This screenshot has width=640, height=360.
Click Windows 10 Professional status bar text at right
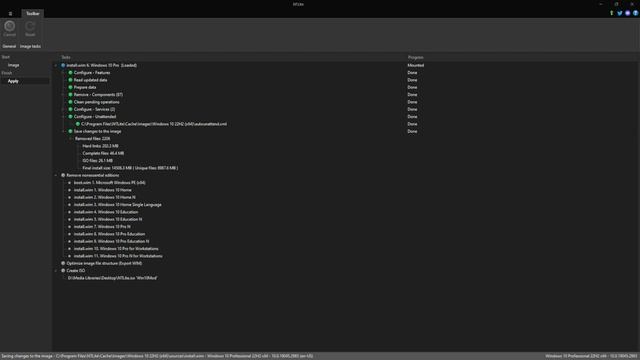(x=591, y=356)
